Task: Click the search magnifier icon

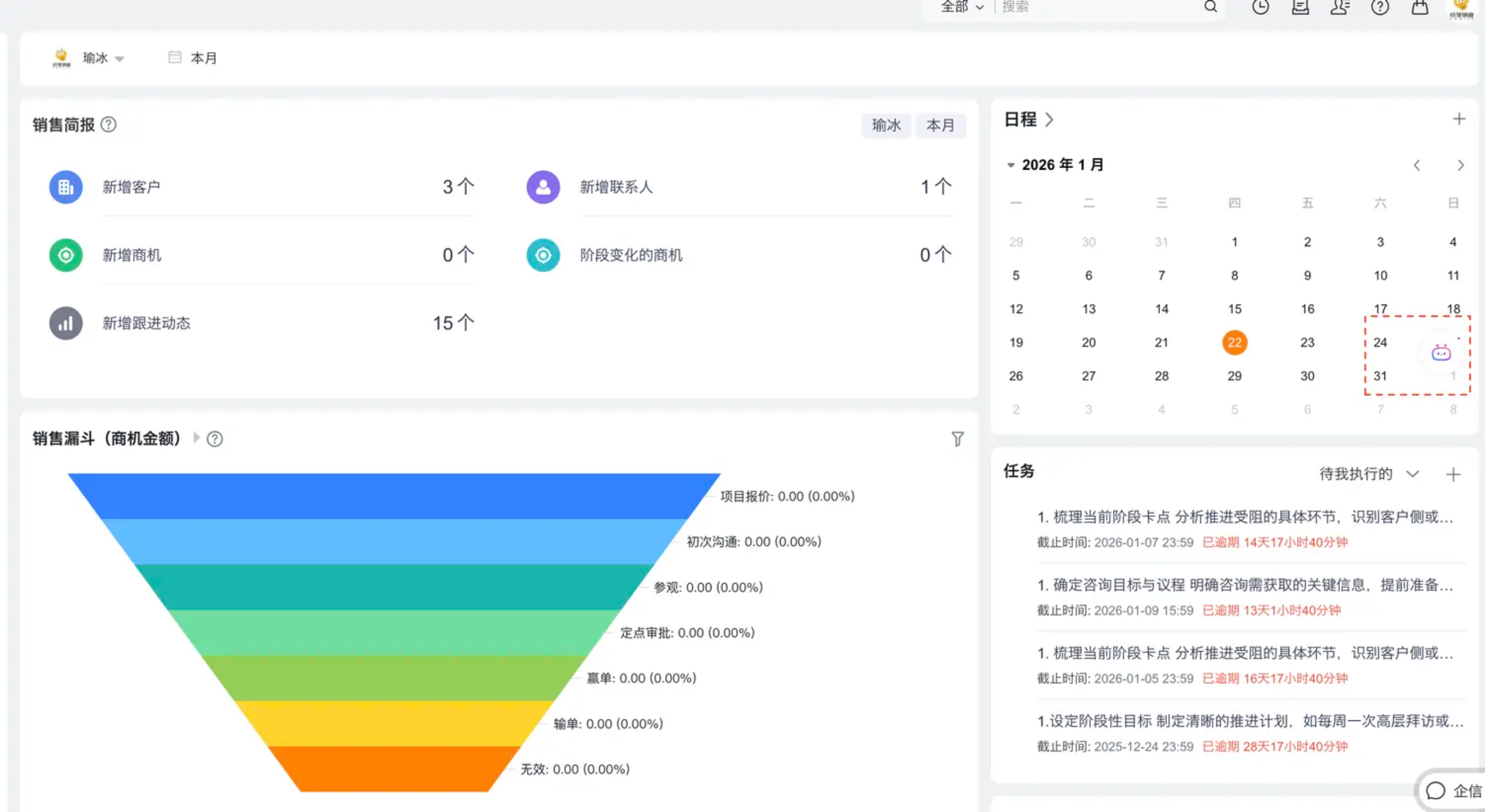Action: tap(1210, 7)
